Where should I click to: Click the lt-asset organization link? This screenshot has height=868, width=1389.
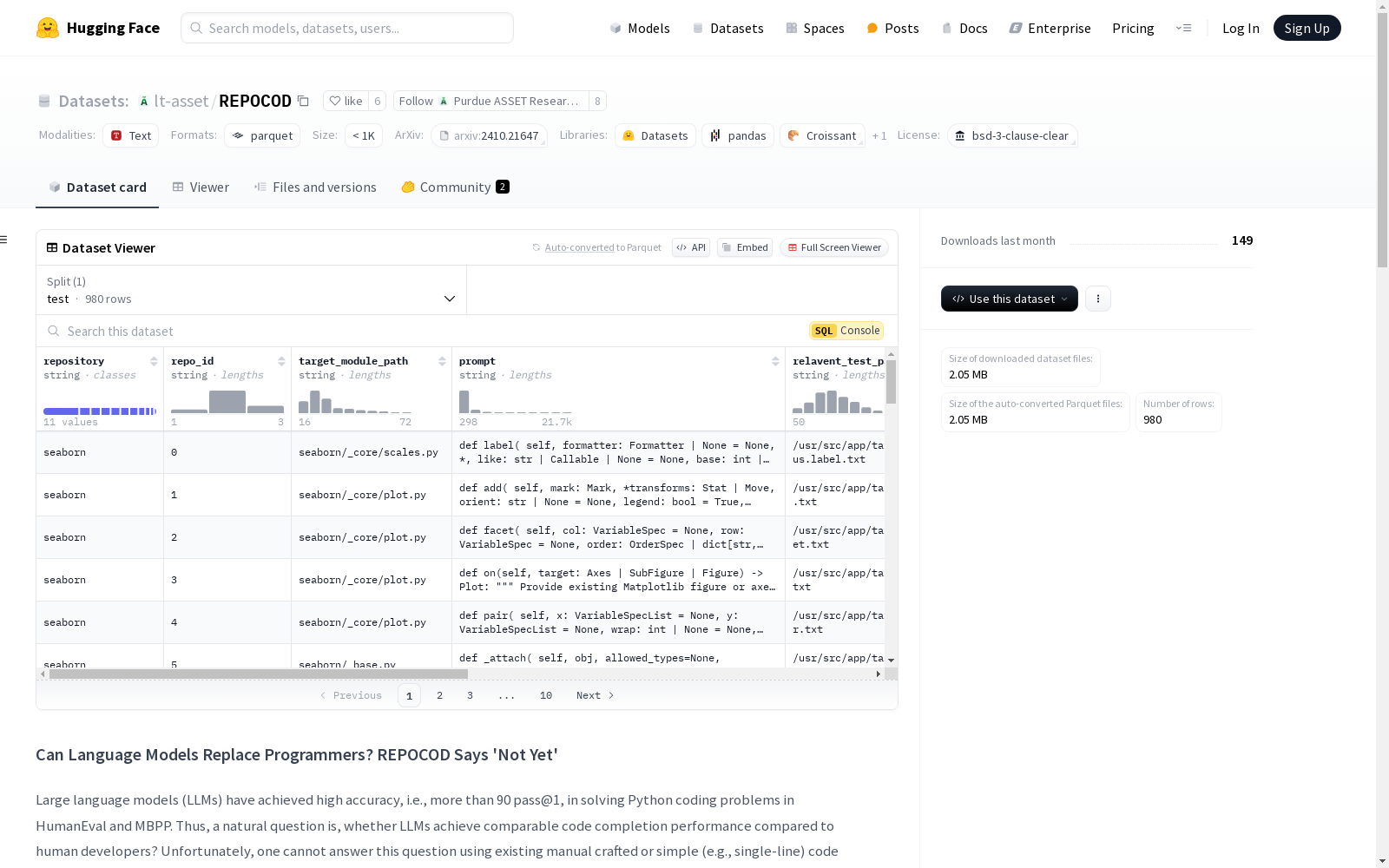click(x=181, y=101)
